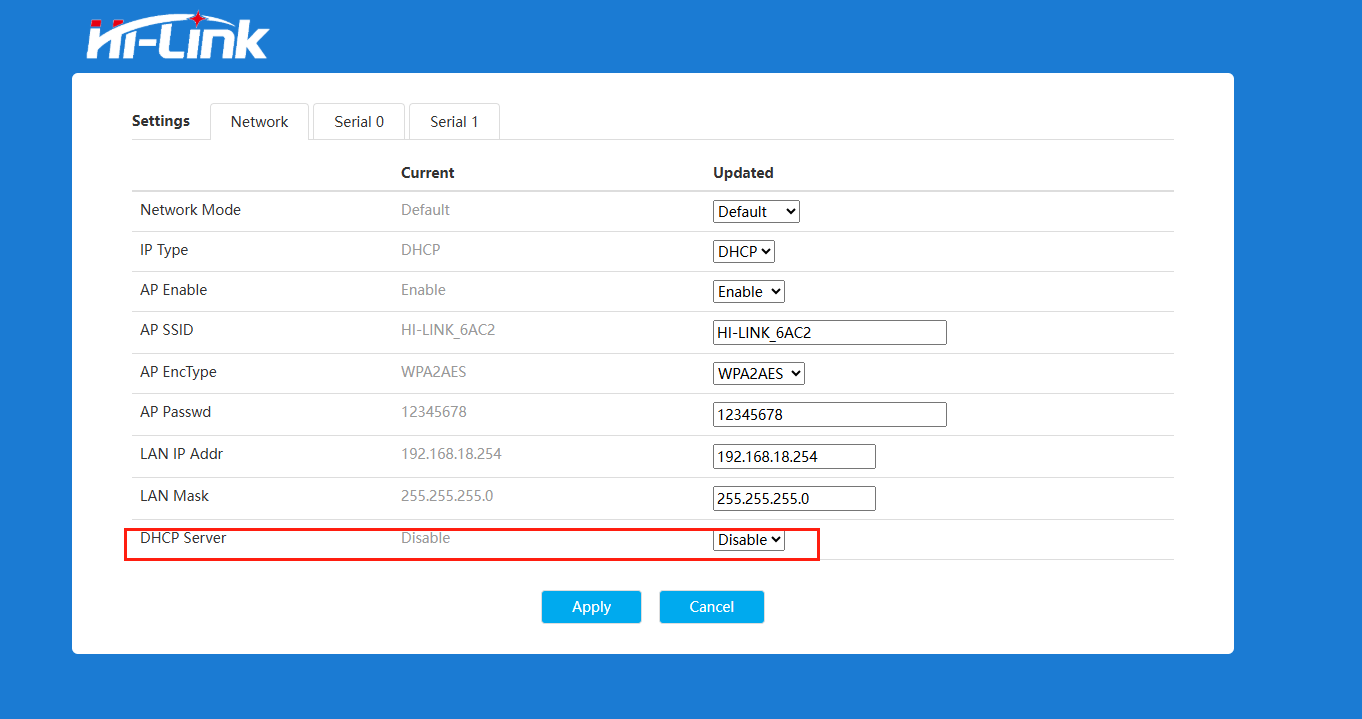This screenshot has width=1362, height=719.
Task: Switch to the Network tab
Action: pos(259,121)
